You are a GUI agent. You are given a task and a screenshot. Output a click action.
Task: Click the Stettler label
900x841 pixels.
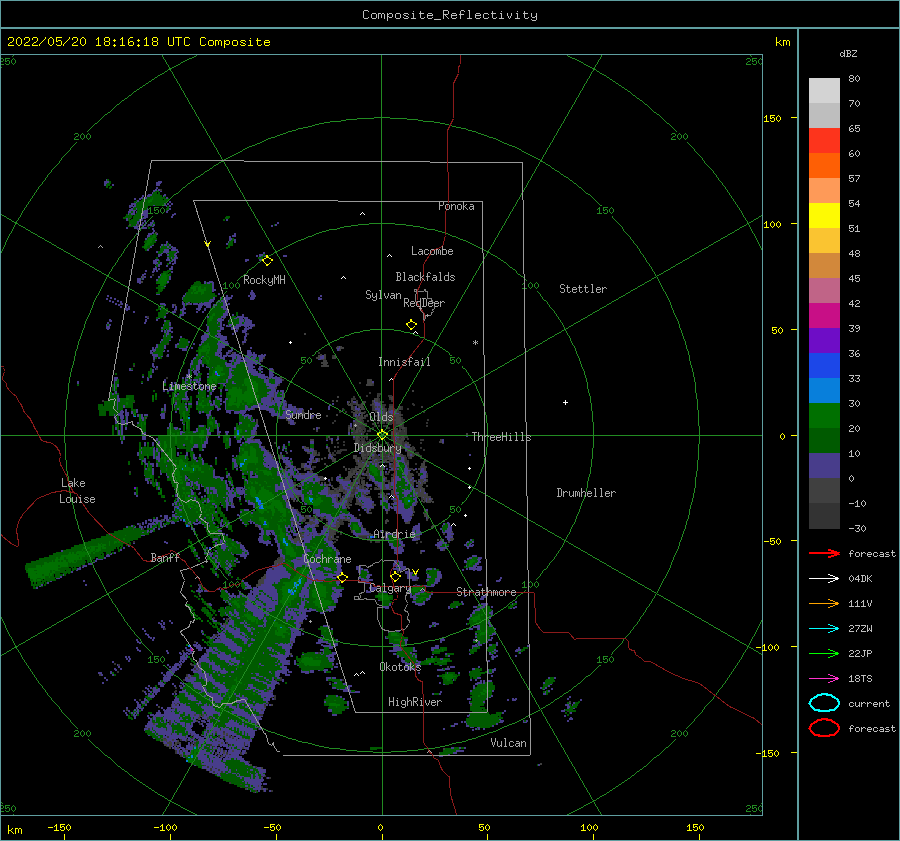coord(583,289)
